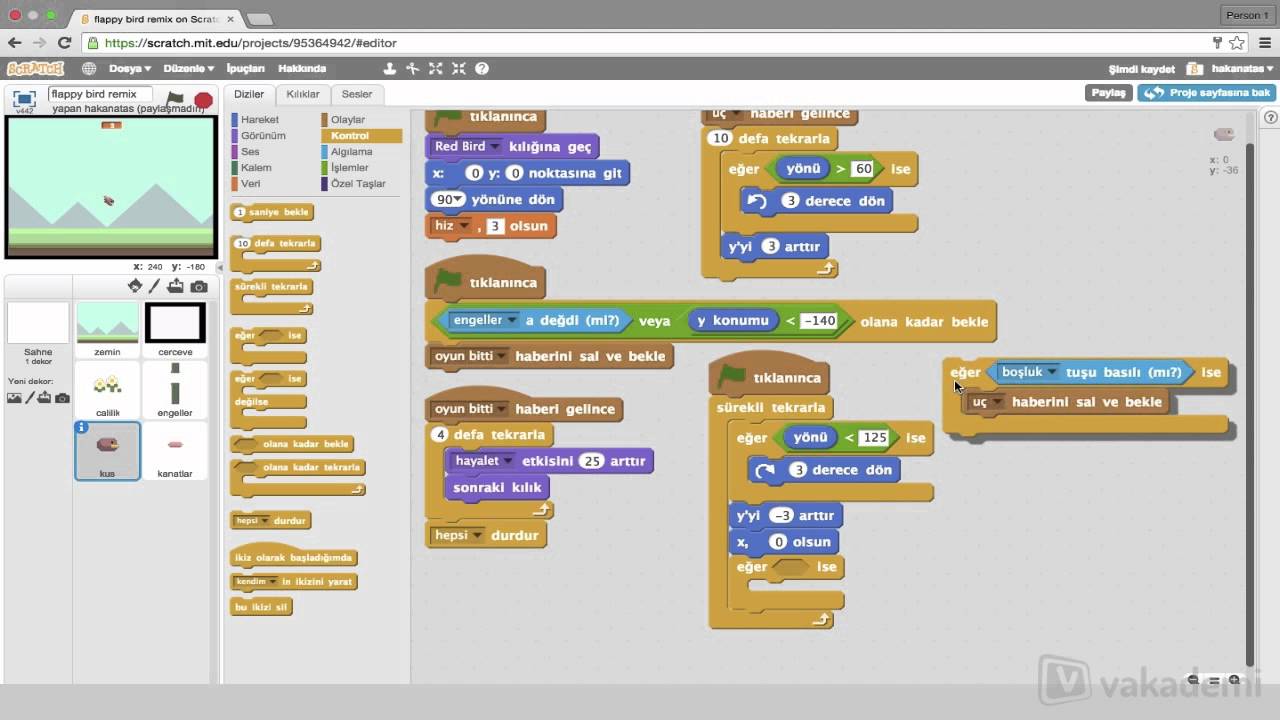The width and height of the screenshot is (1280, 720).
Task: Open the hayalet effect dropdown
Action: [508, 461]
